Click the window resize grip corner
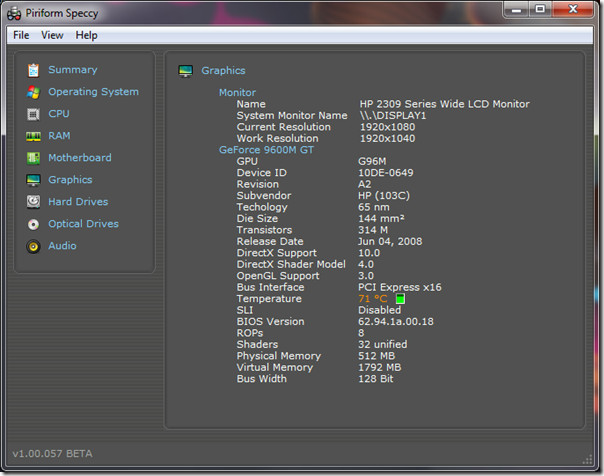 click(x=587, y=459)
